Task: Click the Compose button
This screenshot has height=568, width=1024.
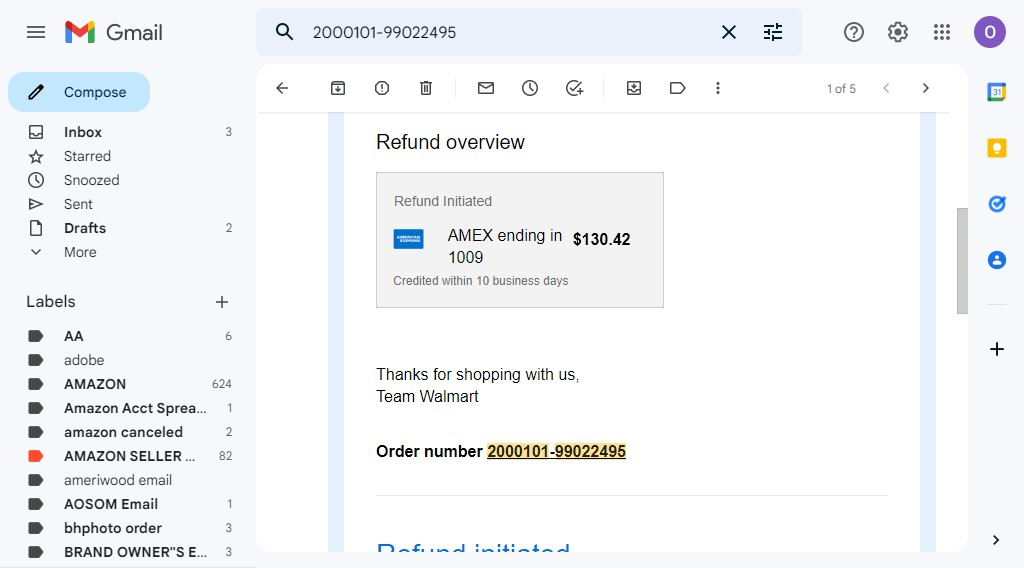Action: (x=79, y=92)
